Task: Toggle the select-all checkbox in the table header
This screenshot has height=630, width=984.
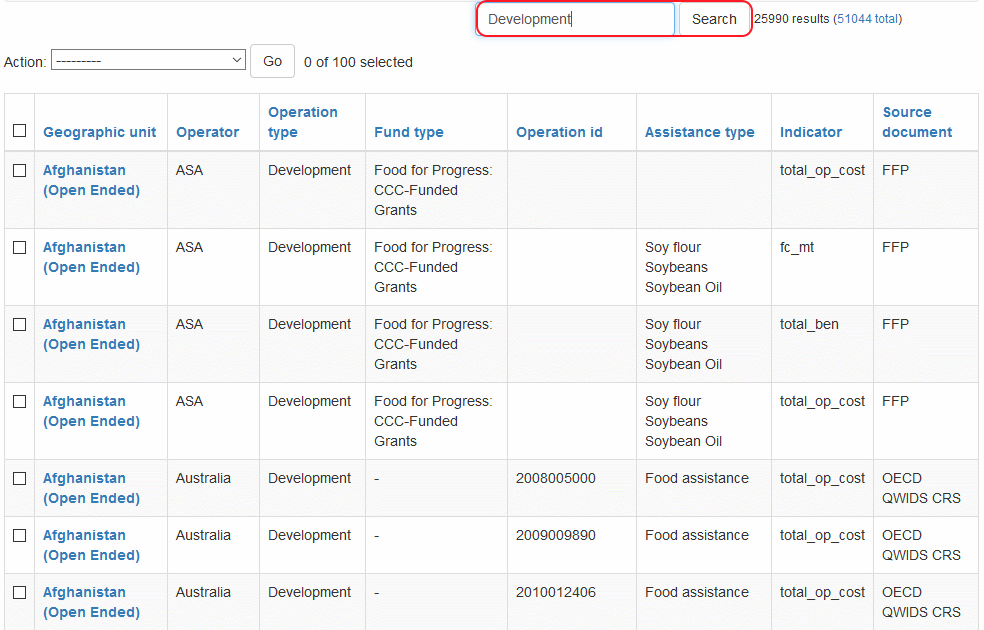Action: coord(19,131)
